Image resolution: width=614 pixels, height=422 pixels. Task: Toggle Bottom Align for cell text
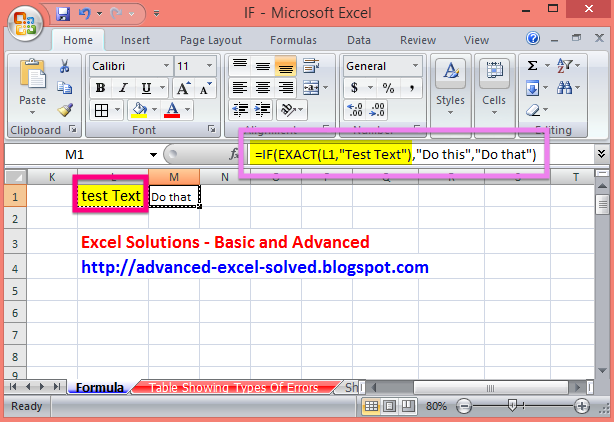[286, 65]
